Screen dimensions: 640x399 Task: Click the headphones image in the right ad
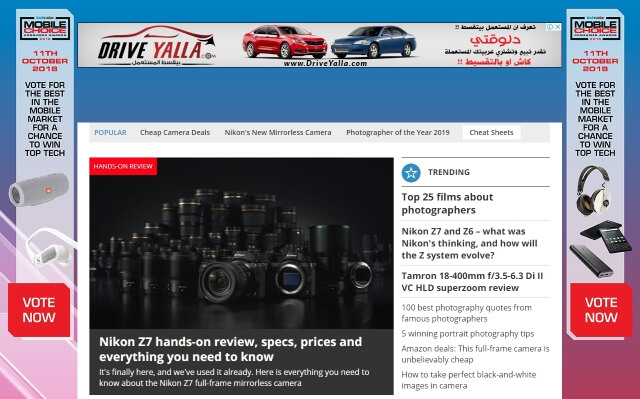[594, 190]
